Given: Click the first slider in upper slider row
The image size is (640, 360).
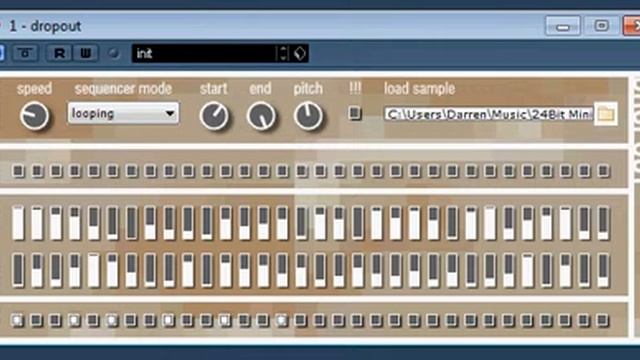Looking at the screenshot, I should [18, 223].
